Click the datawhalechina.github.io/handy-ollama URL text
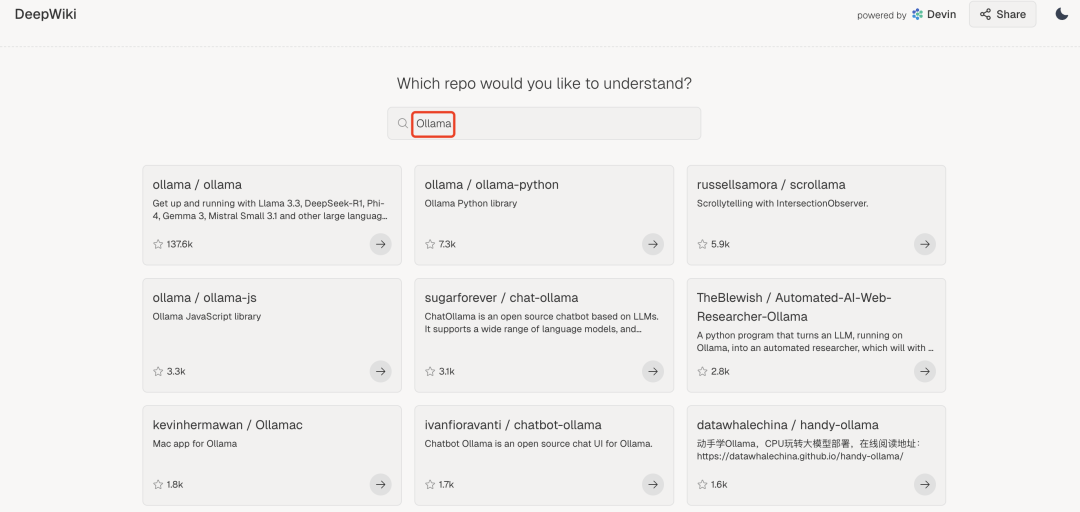The width and height of the screenshot is (1080, 512). [x=800, y=456]
